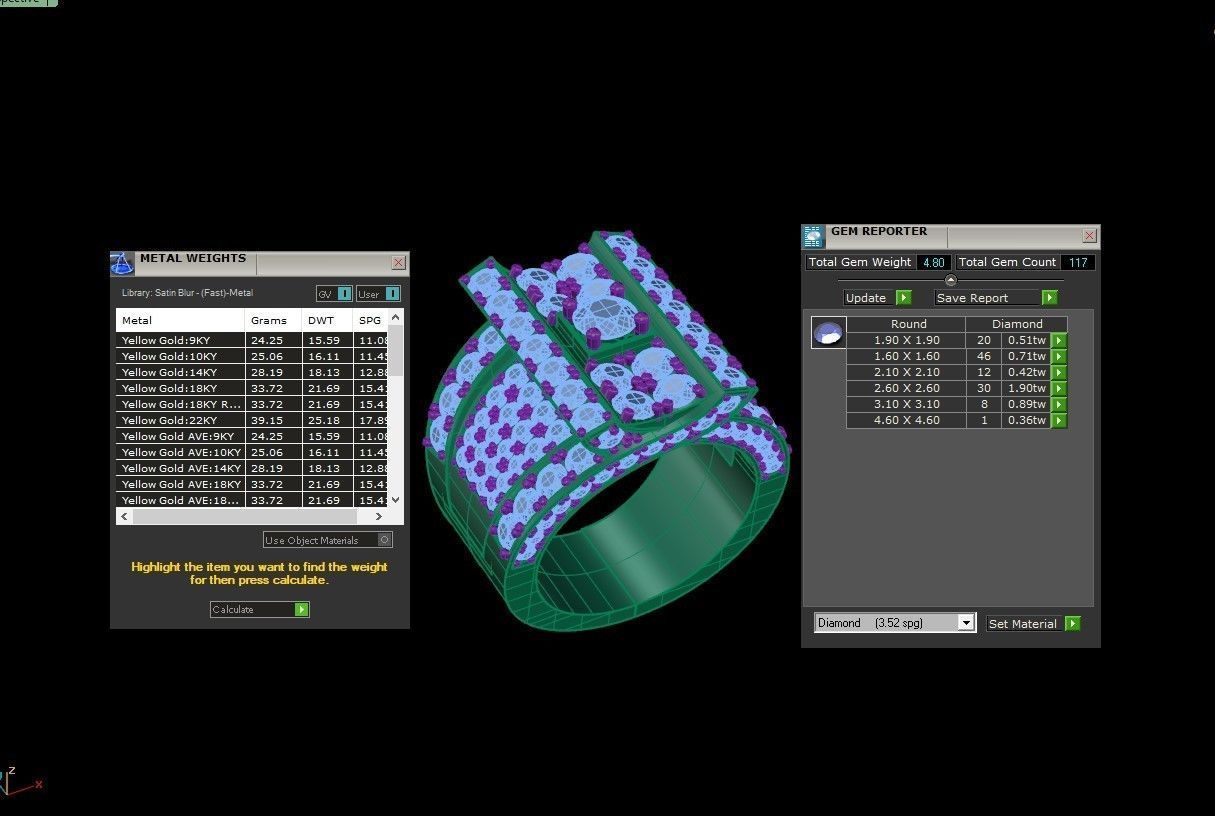Click the green arrow for 2.10 X 2.10 row
This screenshot has width=1215, height=816.
click(1059, 372)
